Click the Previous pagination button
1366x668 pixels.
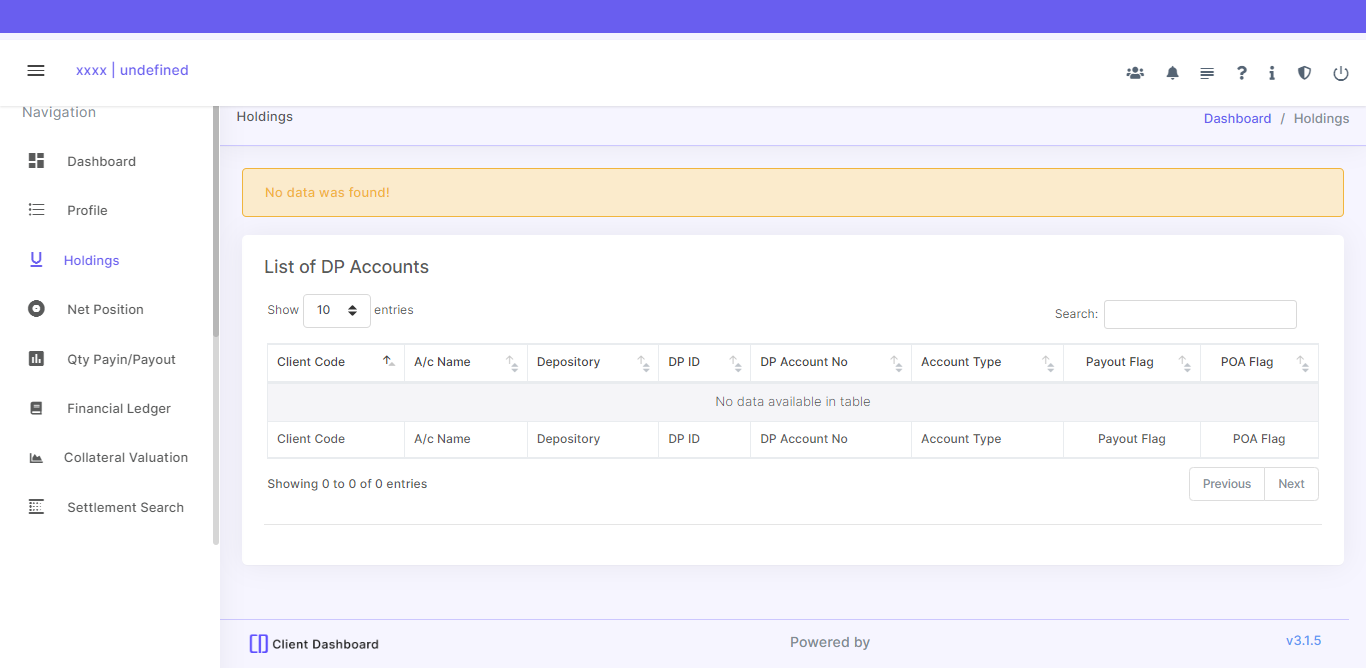tap(1227, 484)
